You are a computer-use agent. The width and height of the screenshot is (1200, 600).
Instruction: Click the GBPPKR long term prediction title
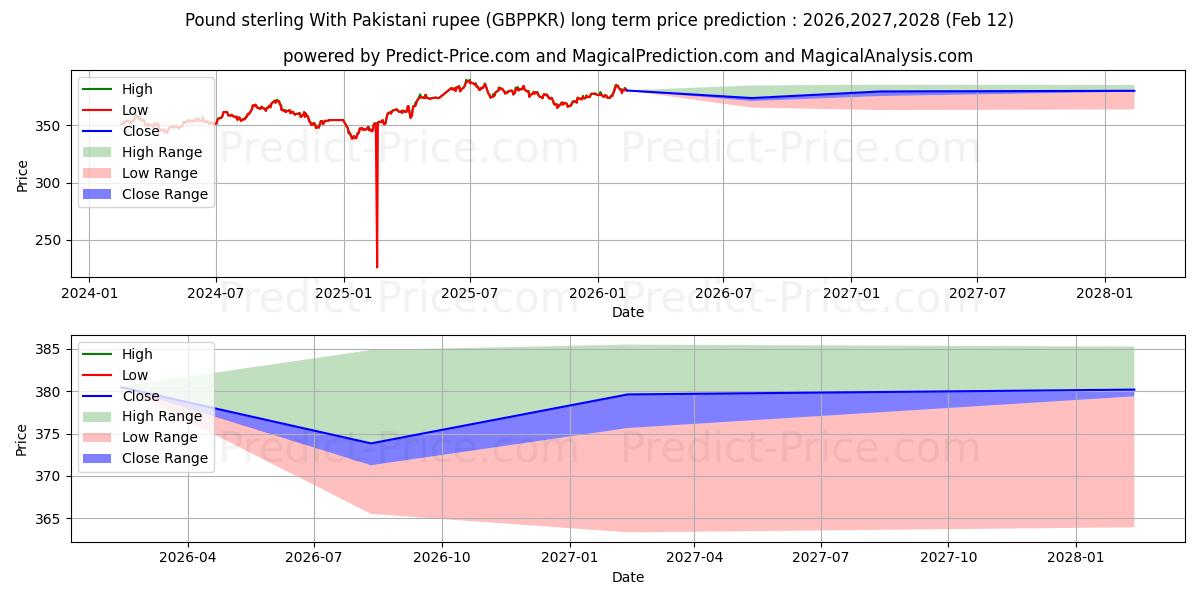[599, 20]
